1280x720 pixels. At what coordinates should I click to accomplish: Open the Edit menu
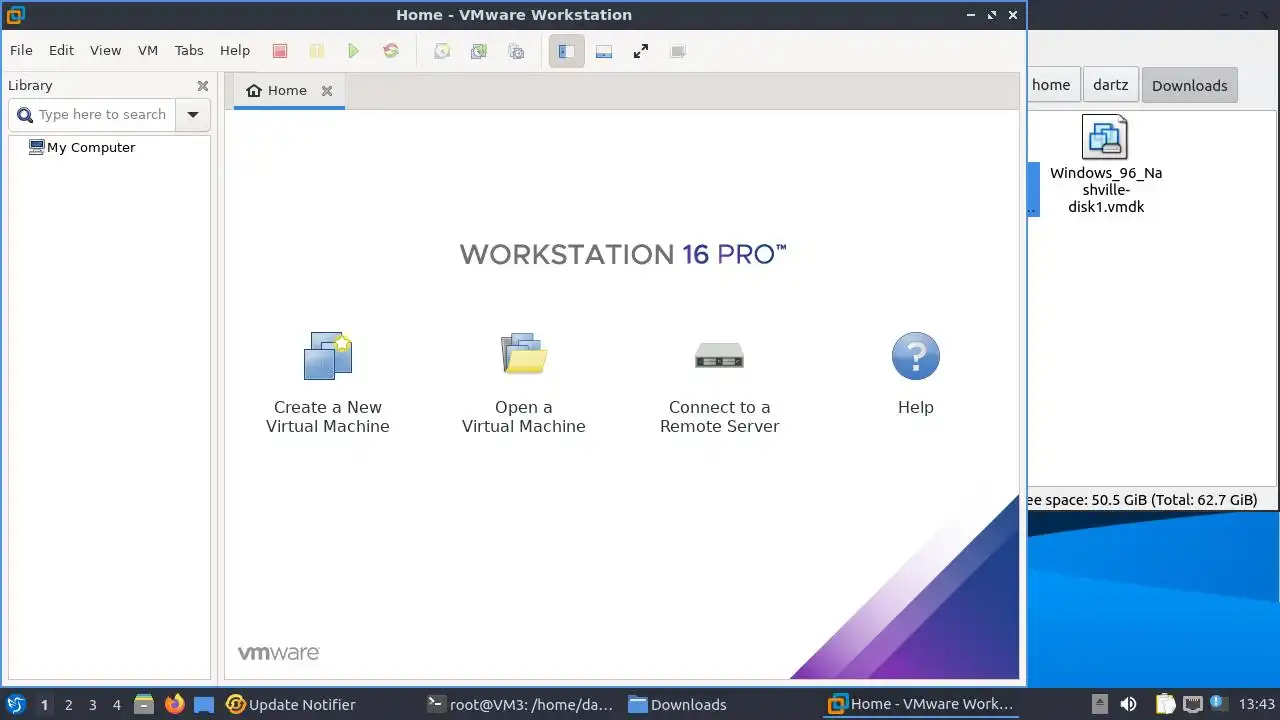tap(61, 50)
